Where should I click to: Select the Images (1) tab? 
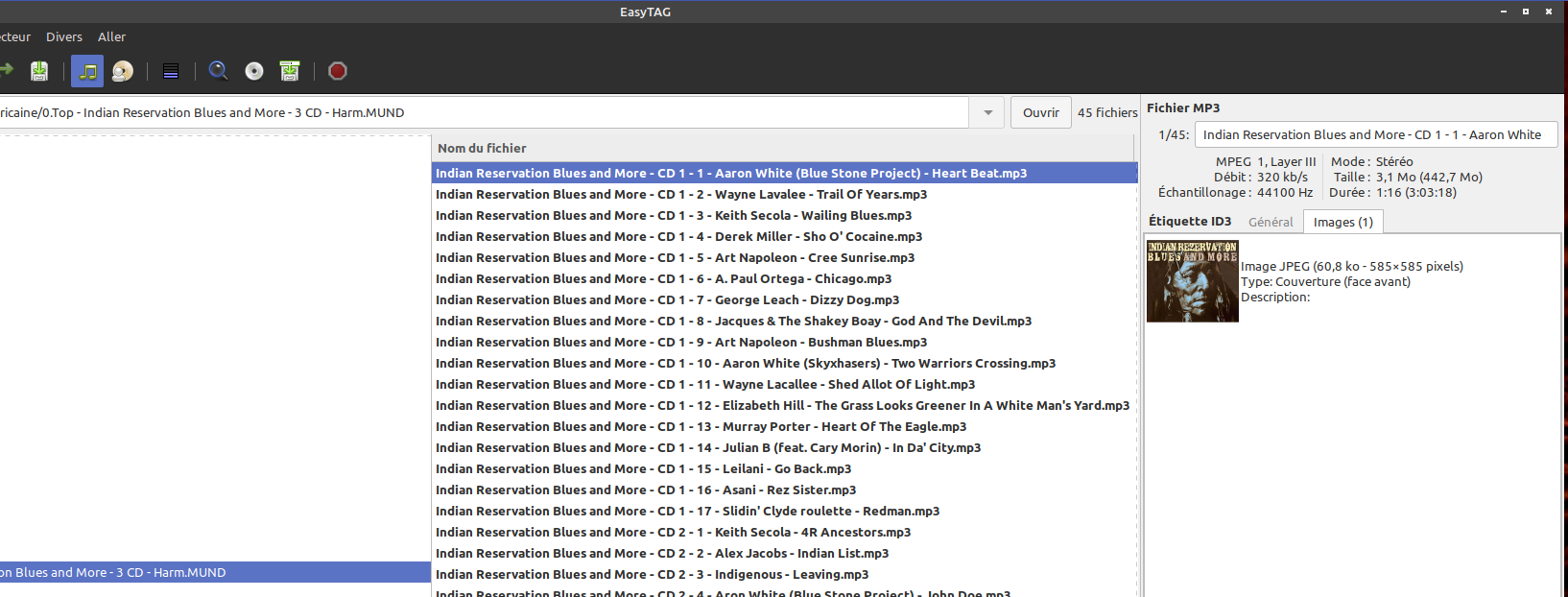tap(1342, 222)
